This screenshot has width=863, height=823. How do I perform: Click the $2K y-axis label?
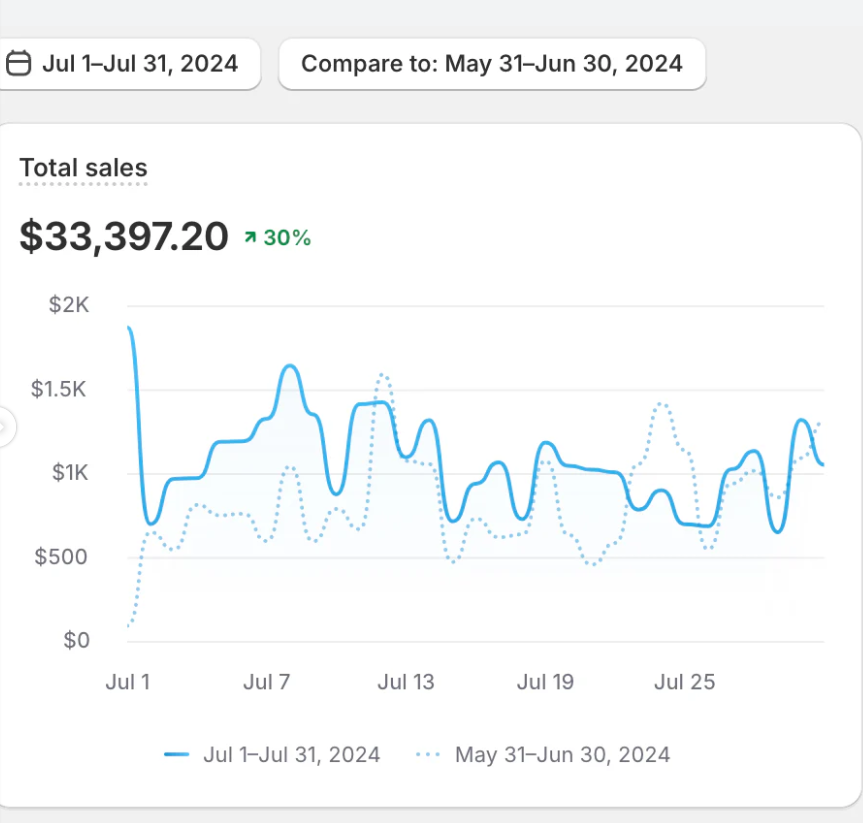click(69, 305)
